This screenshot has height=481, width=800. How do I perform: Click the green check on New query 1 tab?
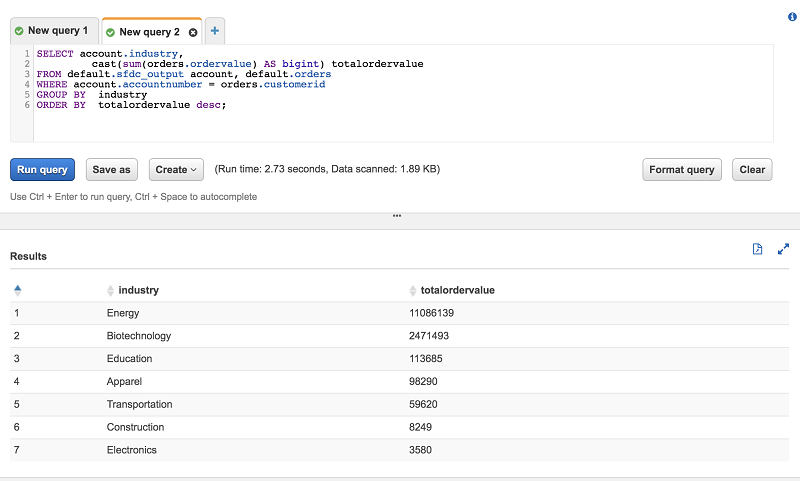19,31
